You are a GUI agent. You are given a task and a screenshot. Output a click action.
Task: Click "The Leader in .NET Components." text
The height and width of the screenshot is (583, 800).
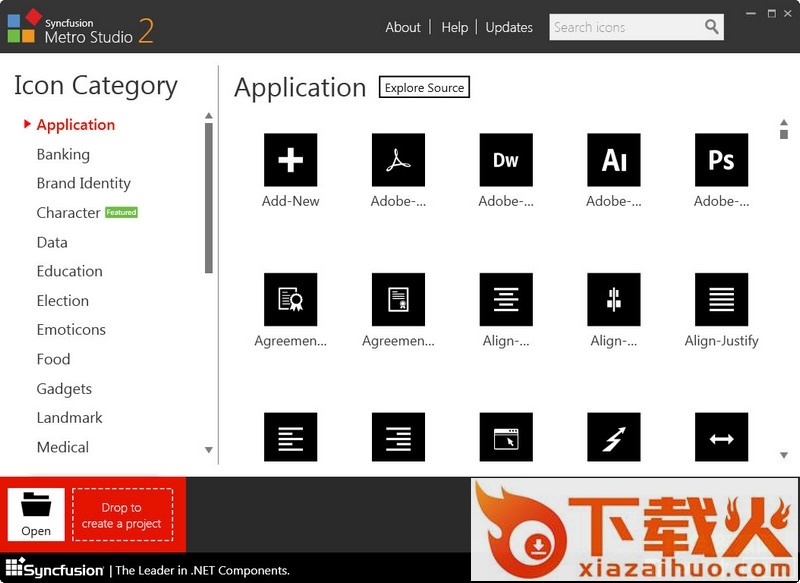coord(203,570)
